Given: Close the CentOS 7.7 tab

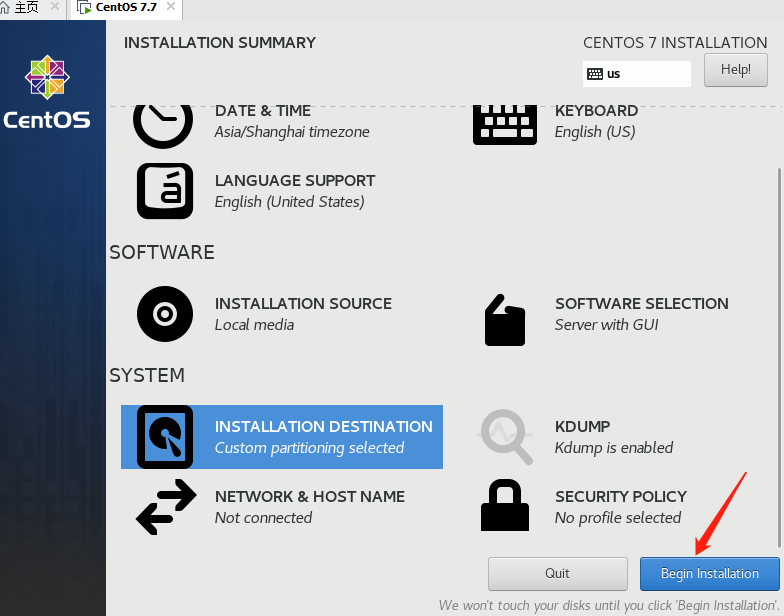Looking at the screenshot, I should pos(171,6).
